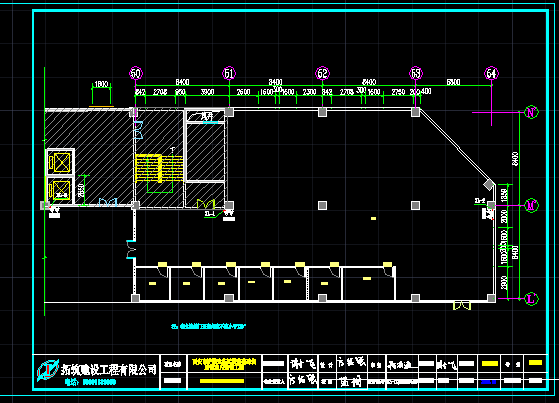The image size is (559, 403).
Task: Select the axis bubble labeled N
Action: tap(531, 112)
